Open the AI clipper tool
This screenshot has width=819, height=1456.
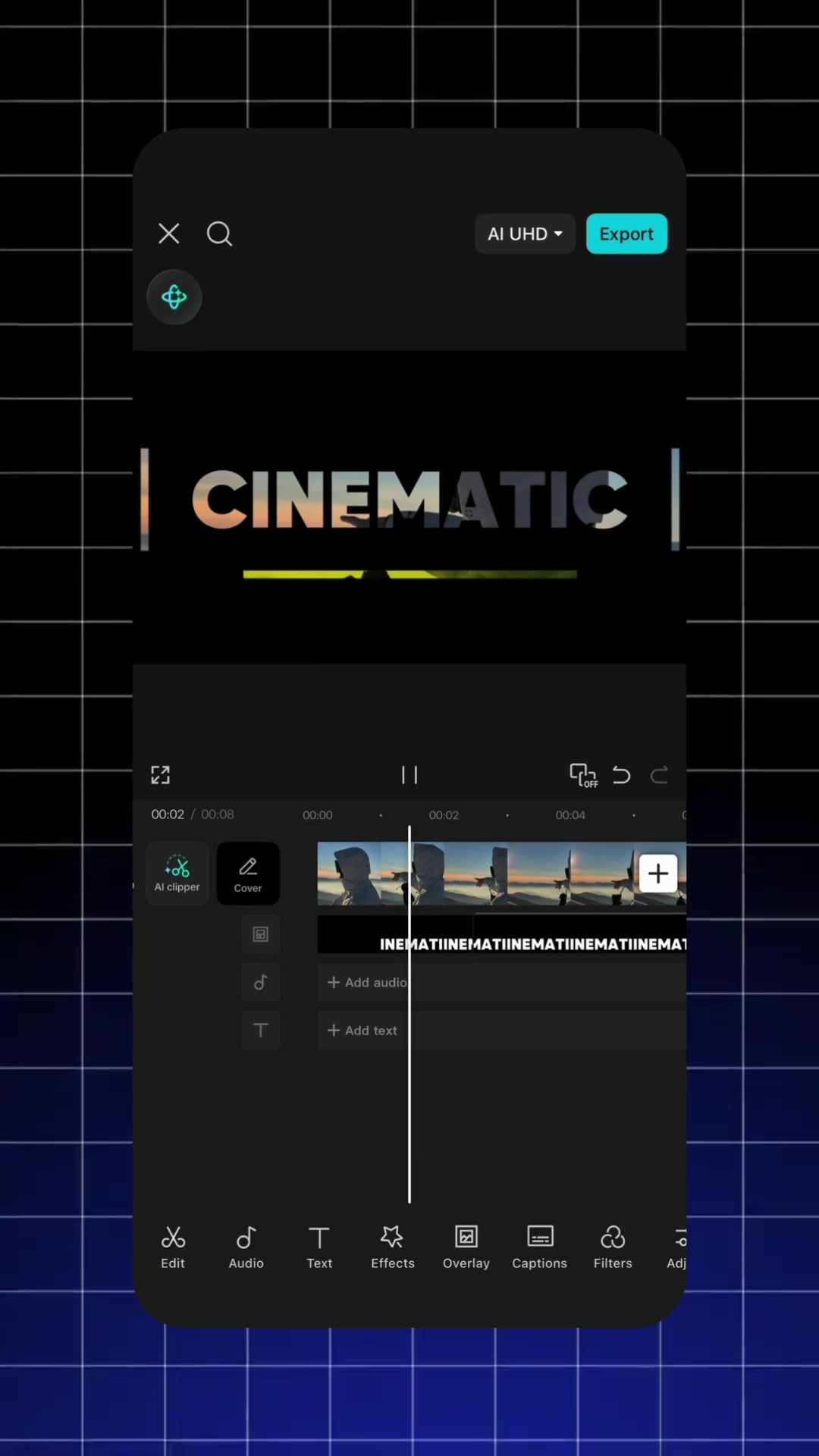177,873
